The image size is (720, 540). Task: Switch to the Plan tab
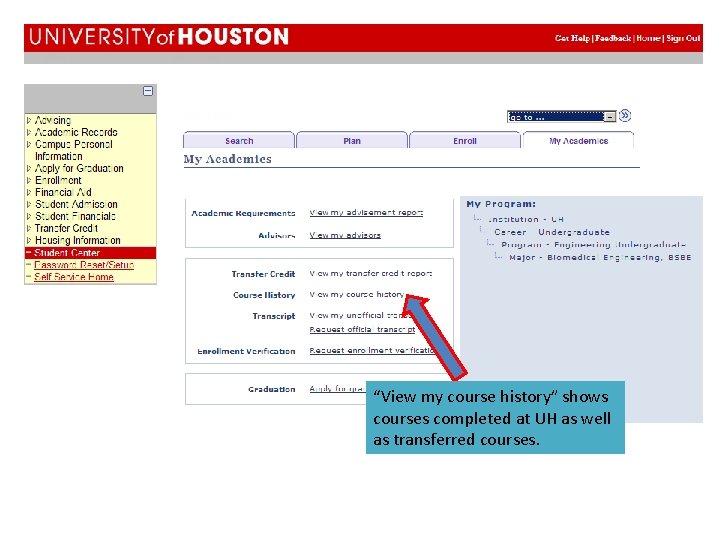352,141
